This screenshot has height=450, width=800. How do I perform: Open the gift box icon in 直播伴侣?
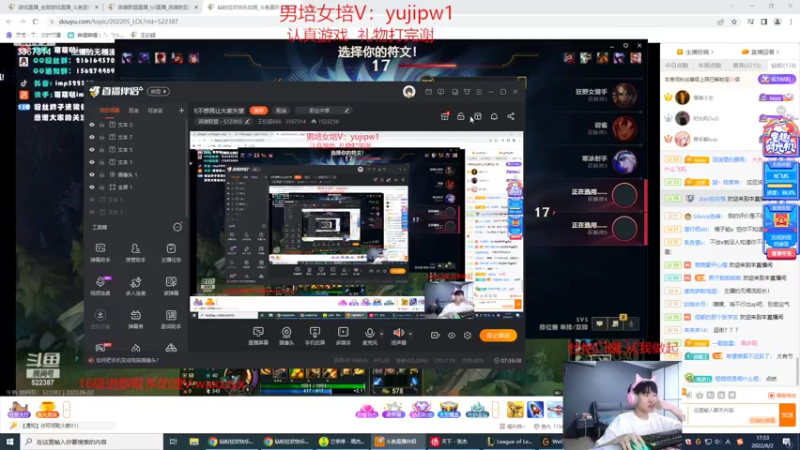[x=445, y=116]
